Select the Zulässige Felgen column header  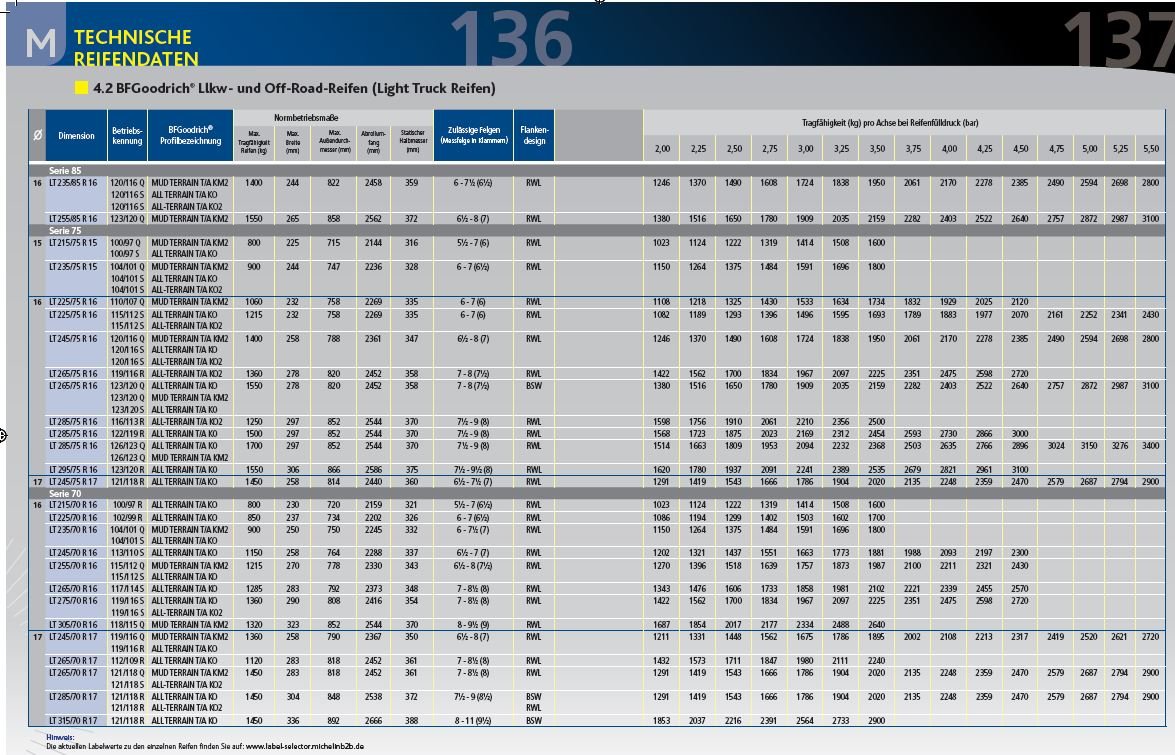(474, 136)
